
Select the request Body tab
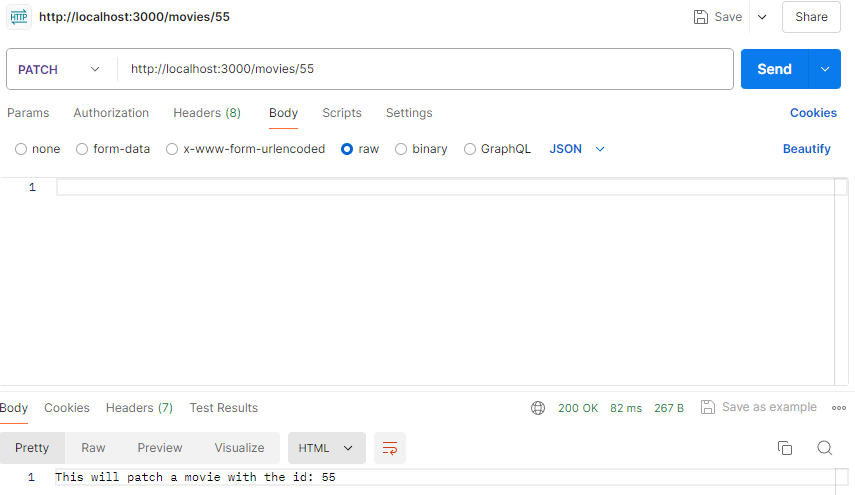[283, 113]
